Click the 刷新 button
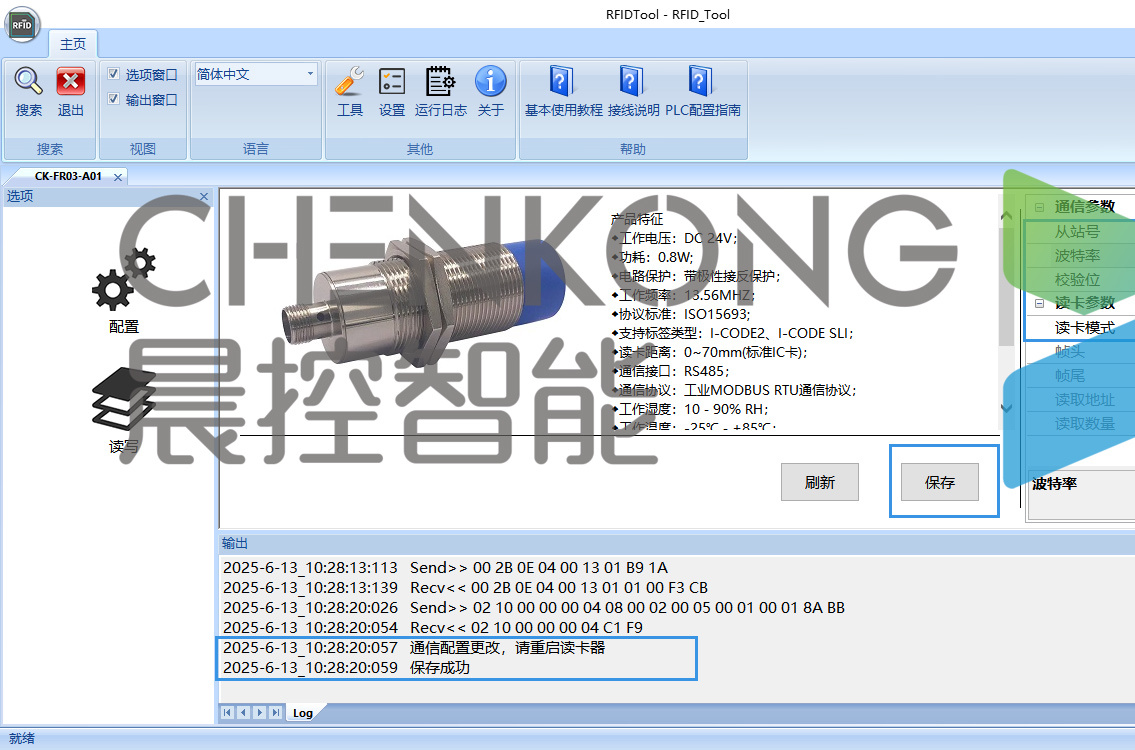Viewport: 1135px width, 750px height. [x=819, y=482]
